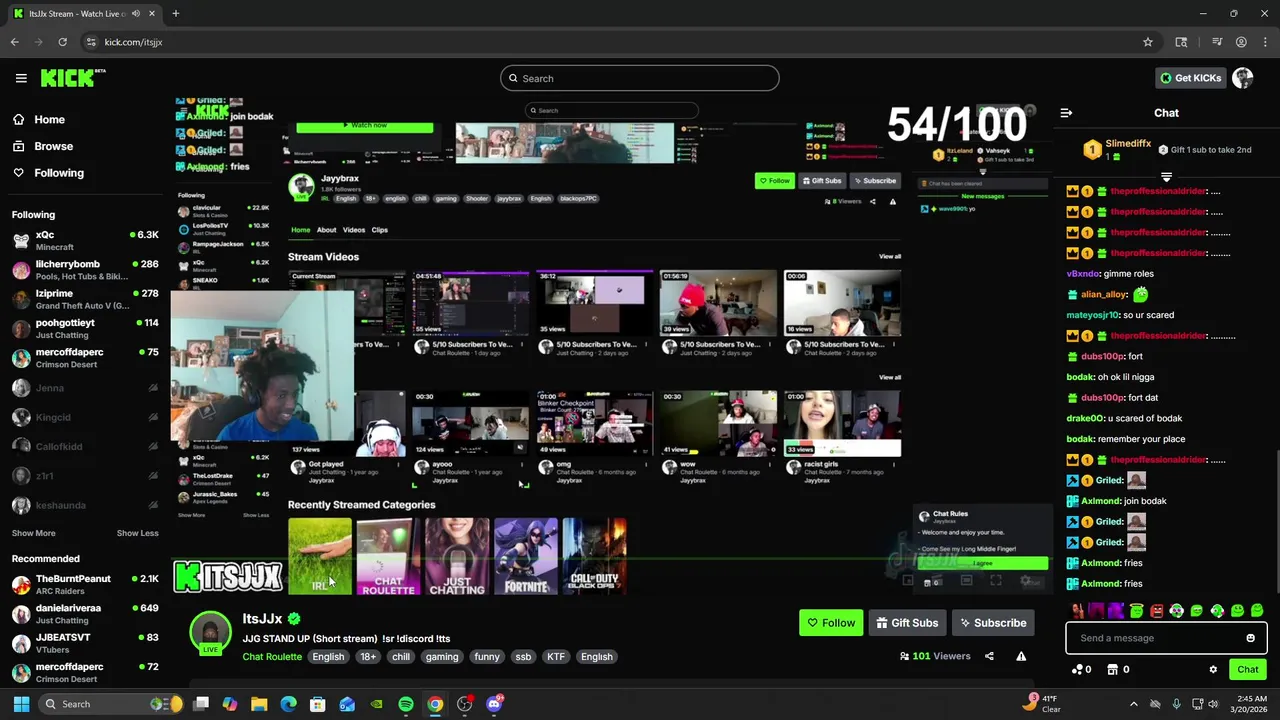Open the emoji picker in chat
1280x720 pixels.
click(1250, 638)
